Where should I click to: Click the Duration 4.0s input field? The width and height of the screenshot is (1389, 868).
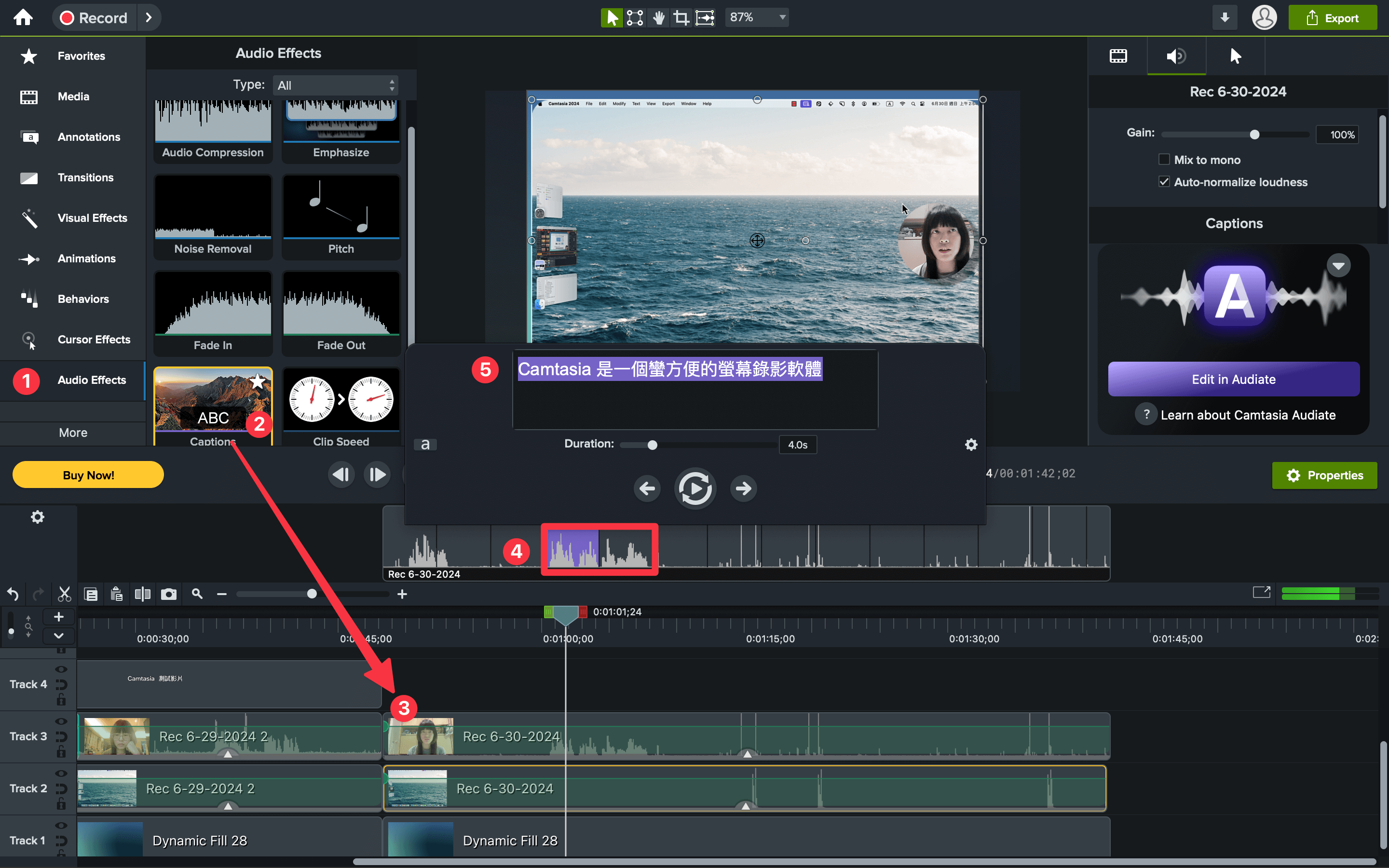pos(797,444)
